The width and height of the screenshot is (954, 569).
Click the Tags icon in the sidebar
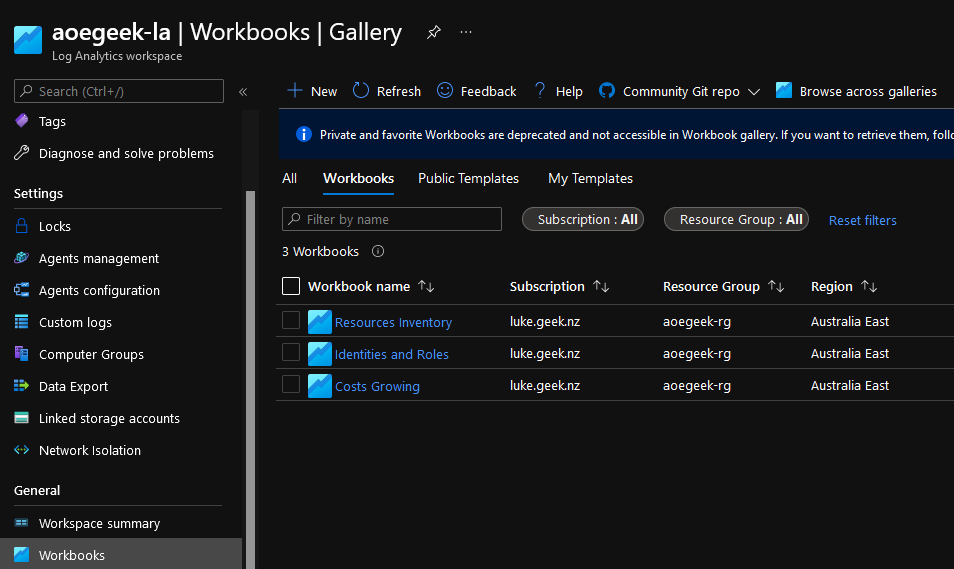[21, 121]
